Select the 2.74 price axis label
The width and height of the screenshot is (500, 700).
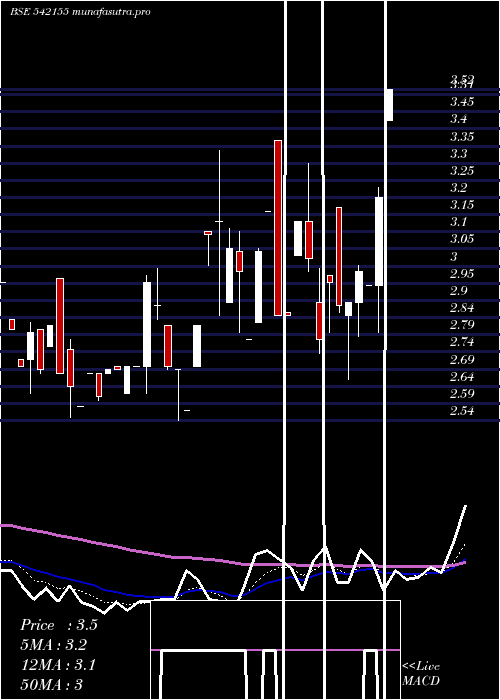(x=462, y=342)
